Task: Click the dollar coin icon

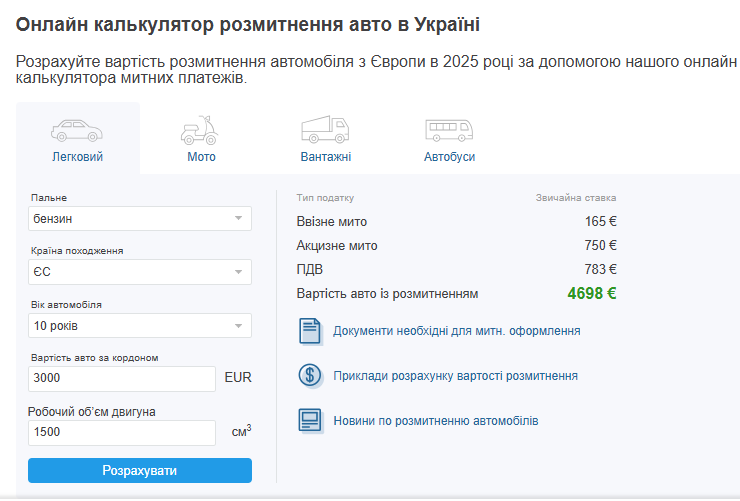Action: [310, 376]
